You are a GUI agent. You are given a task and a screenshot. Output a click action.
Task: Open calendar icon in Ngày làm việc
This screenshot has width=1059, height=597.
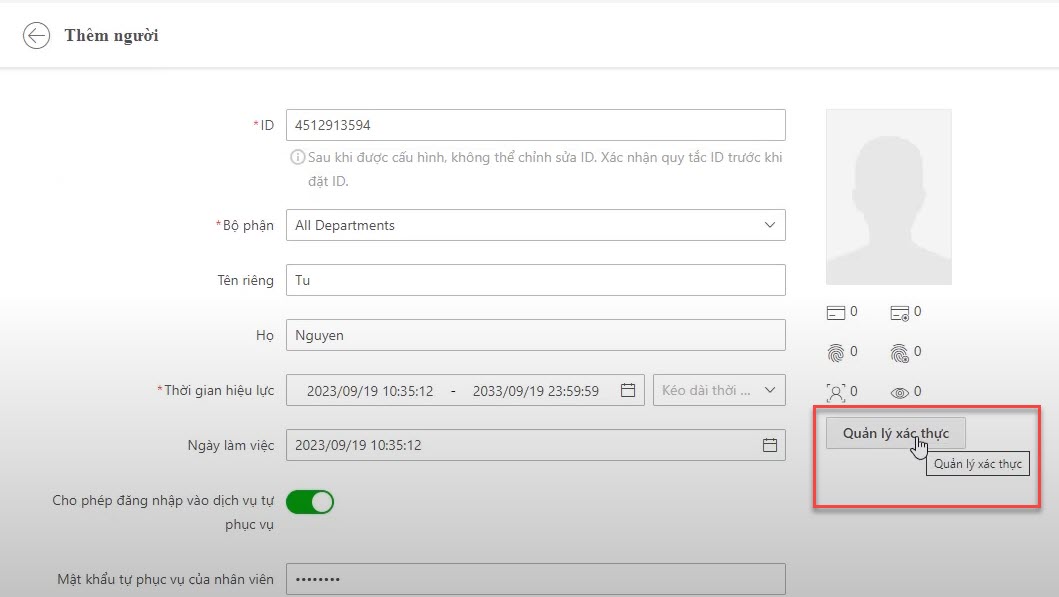click(x=769, y=445)
